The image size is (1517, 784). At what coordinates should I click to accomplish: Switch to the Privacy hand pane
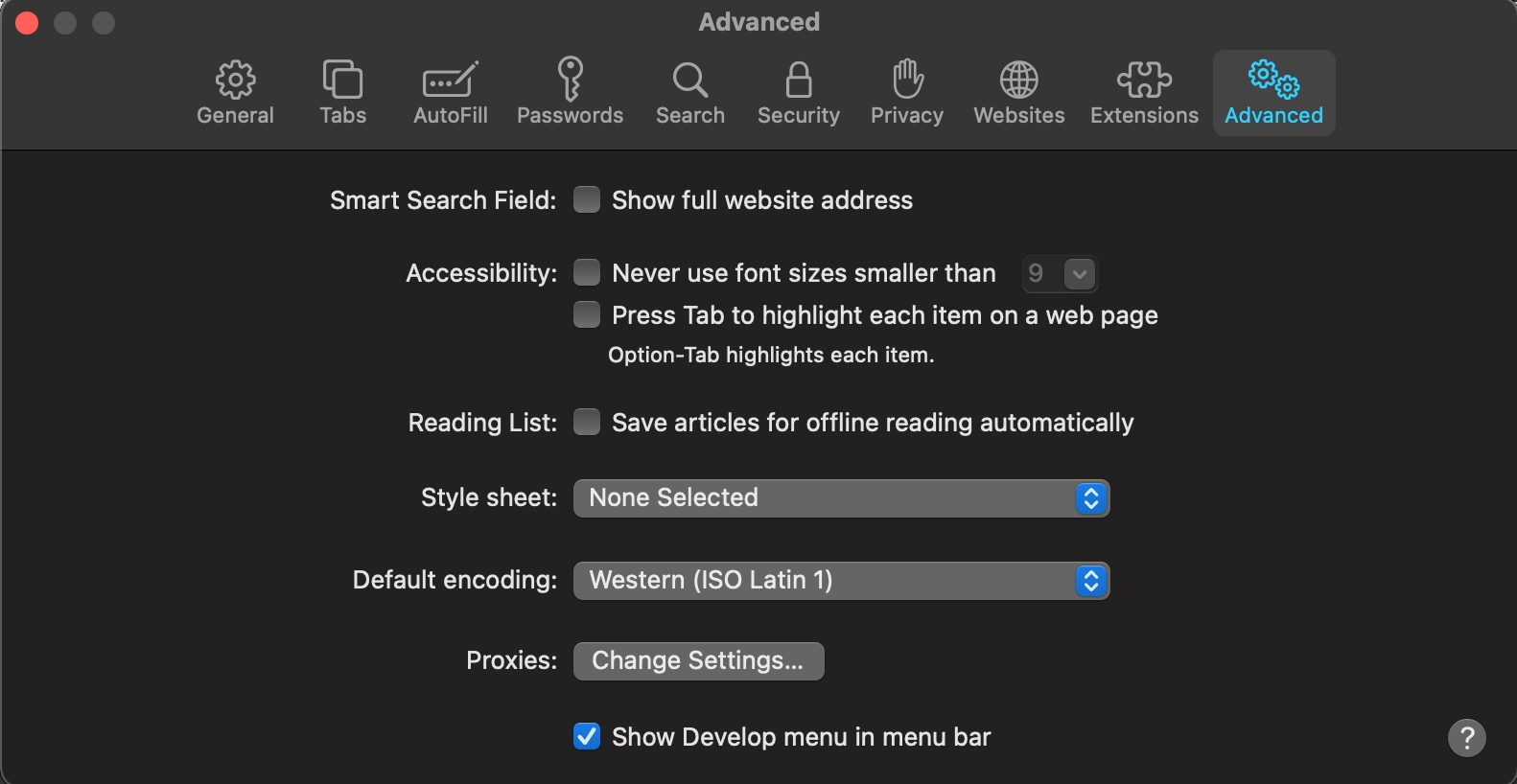coord(906,93)
